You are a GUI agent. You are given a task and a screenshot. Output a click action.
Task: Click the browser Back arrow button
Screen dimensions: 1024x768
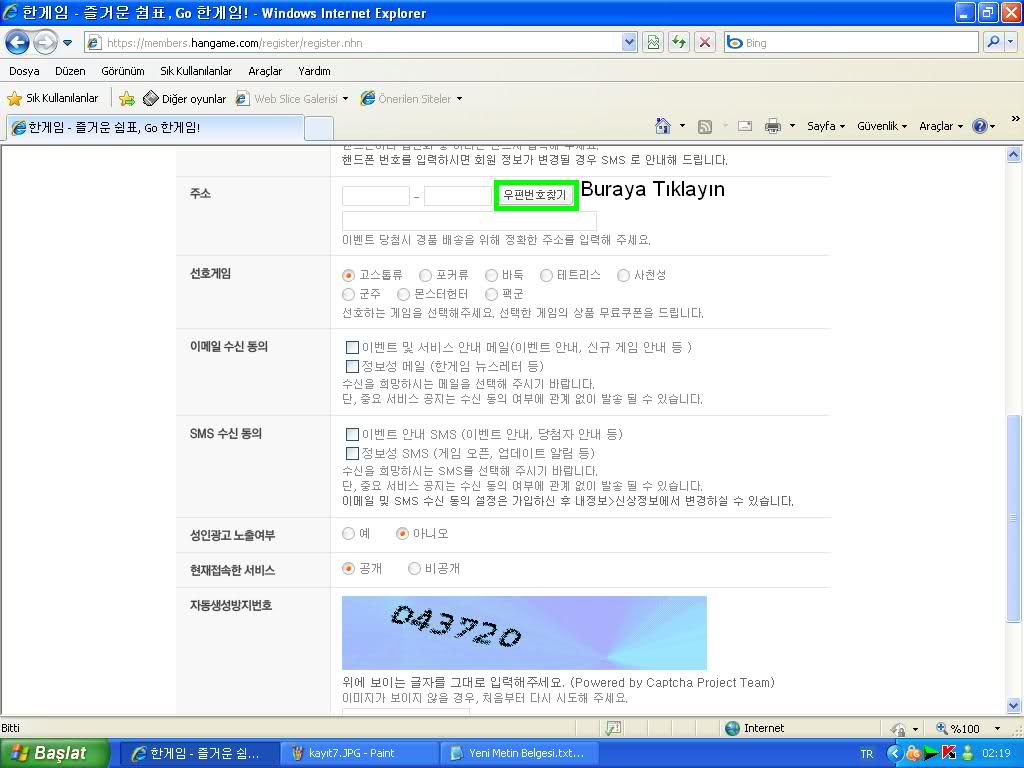[x=17, y=42]
